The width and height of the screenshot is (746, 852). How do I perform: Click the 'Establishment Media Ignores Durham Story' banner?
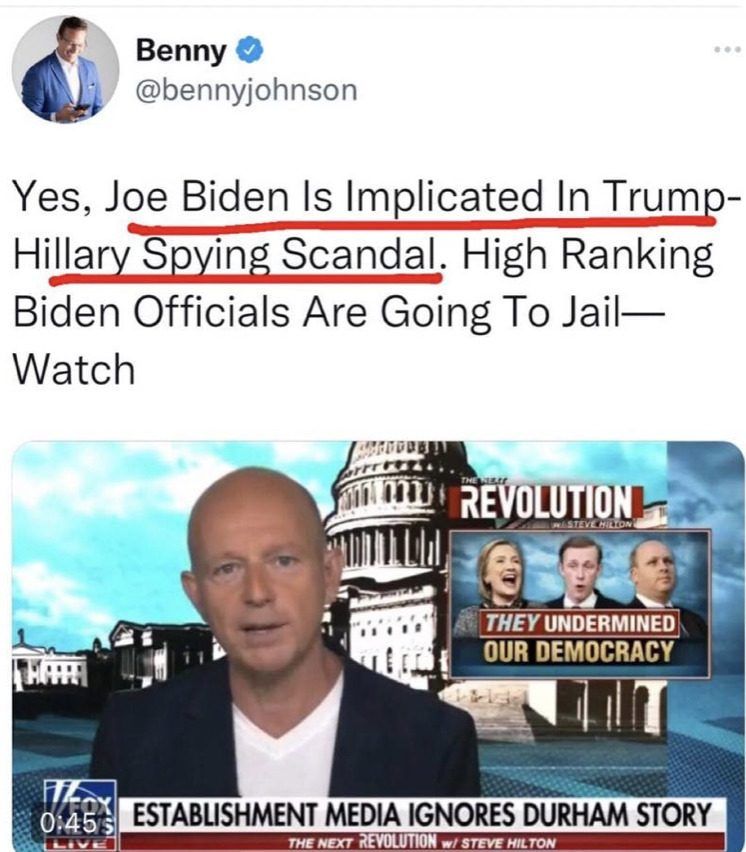click(422, 815)
